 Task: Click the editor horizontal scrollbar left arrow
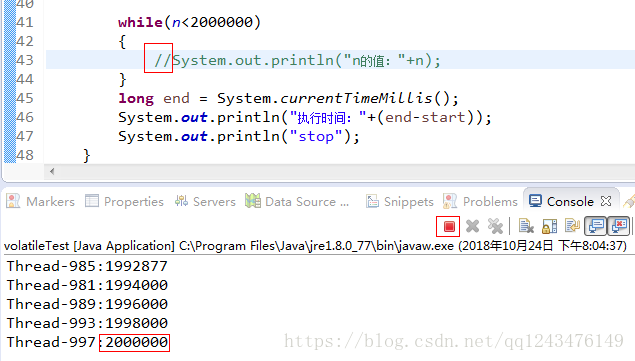pyautogui.click(x=52, y=171)
